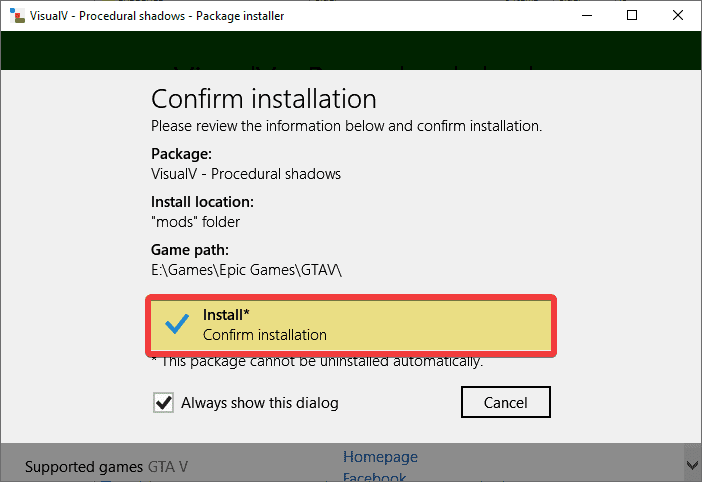This screenshot has width=702, height=482.
Task: Click the blue checkmark Install icon
Action: coord(177,324)
